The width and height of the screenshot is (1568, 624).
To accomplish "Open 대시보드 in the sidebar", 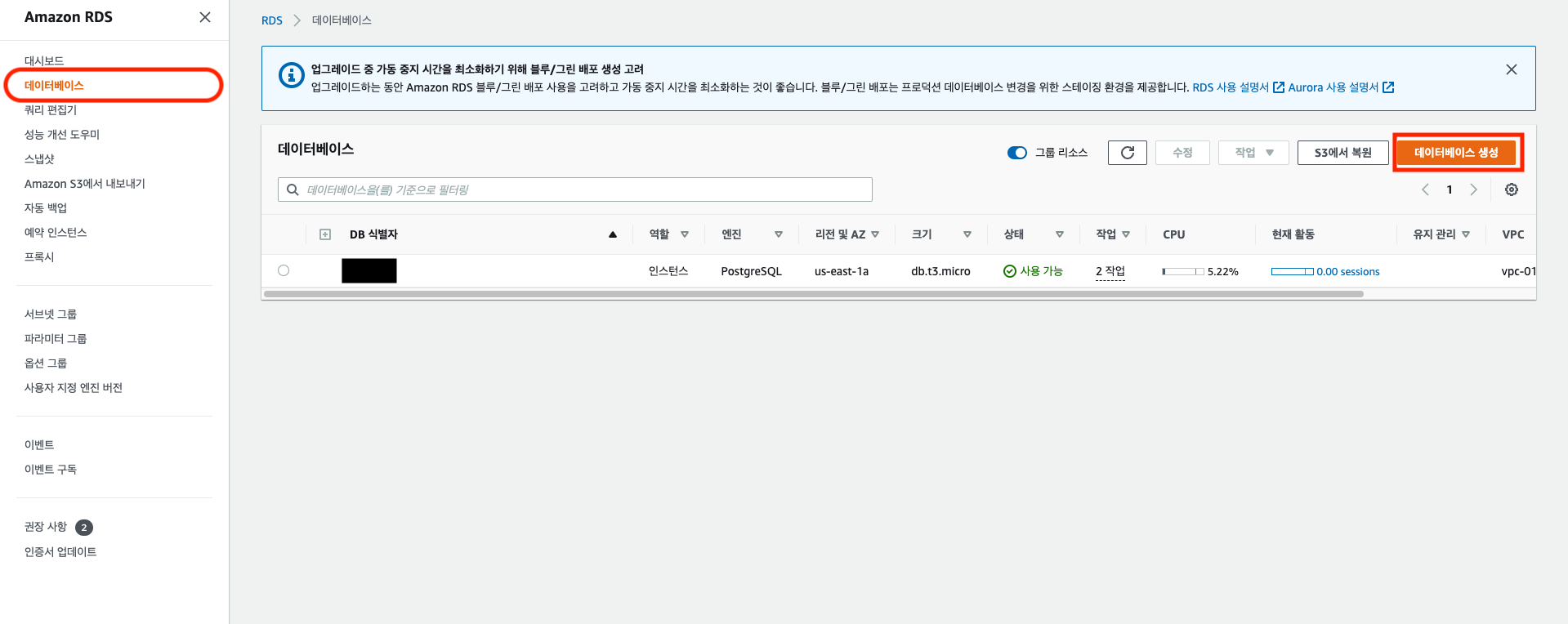I will pyautogui.click(x=44, y=60).
